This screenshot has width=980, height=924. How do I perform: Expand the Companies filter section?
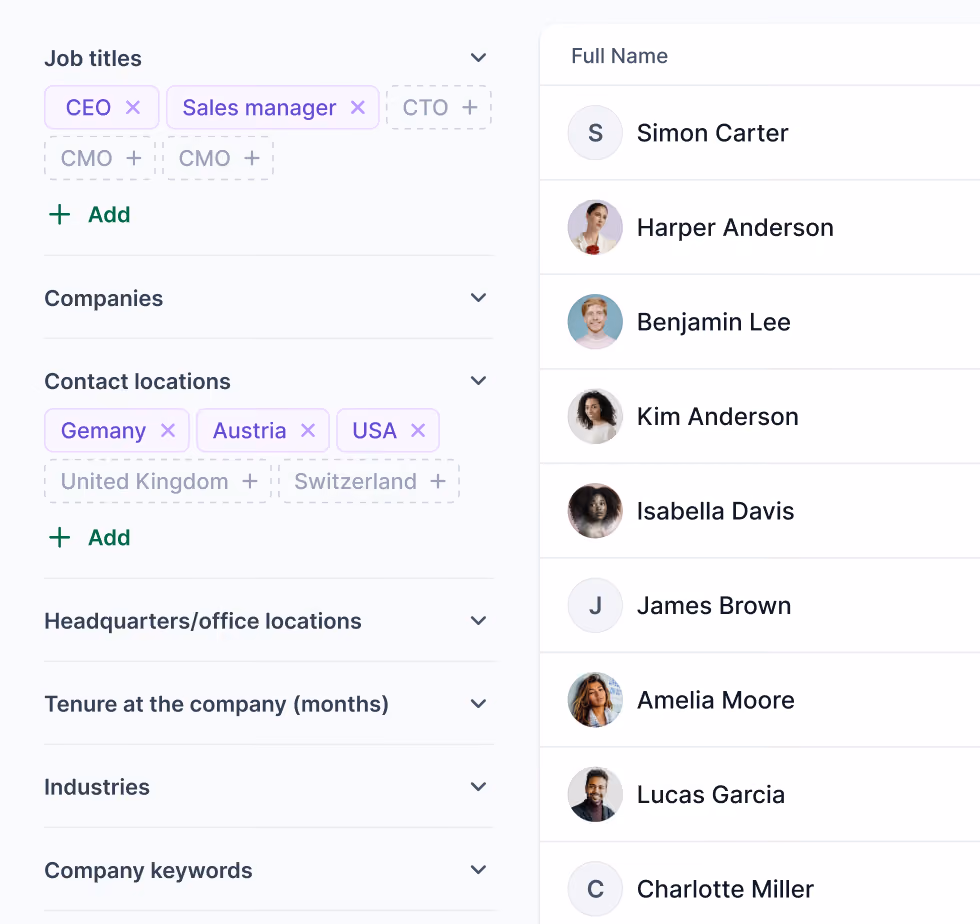478,298
